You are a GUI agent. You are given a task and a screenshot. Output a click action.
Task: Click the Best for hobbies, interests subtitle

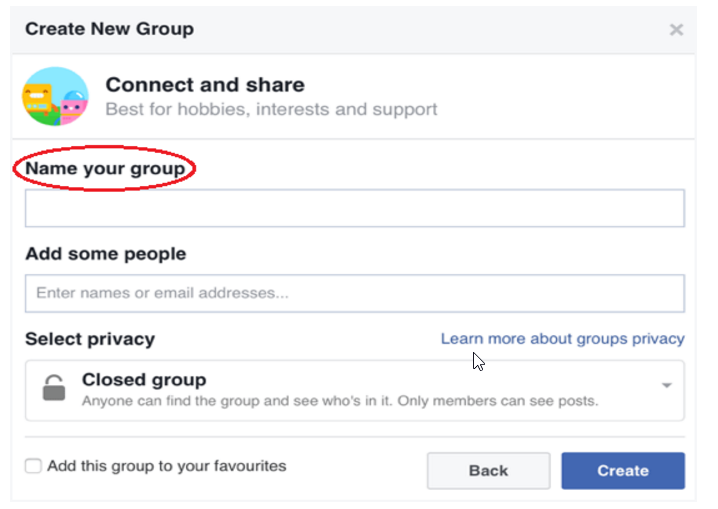click(271, 109)
